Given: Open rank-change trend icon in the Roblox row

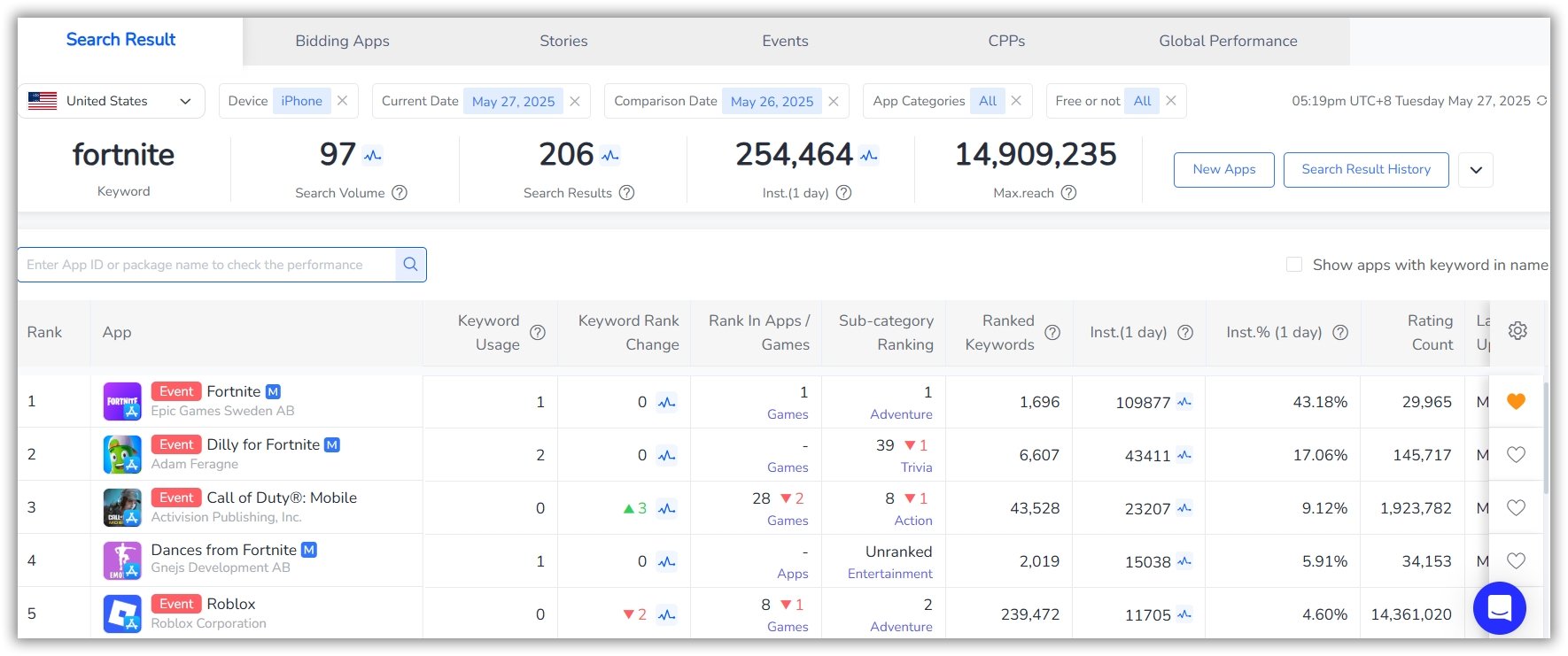Looking at the screenshot, I should pyautogui.click(x=667, y=614).
